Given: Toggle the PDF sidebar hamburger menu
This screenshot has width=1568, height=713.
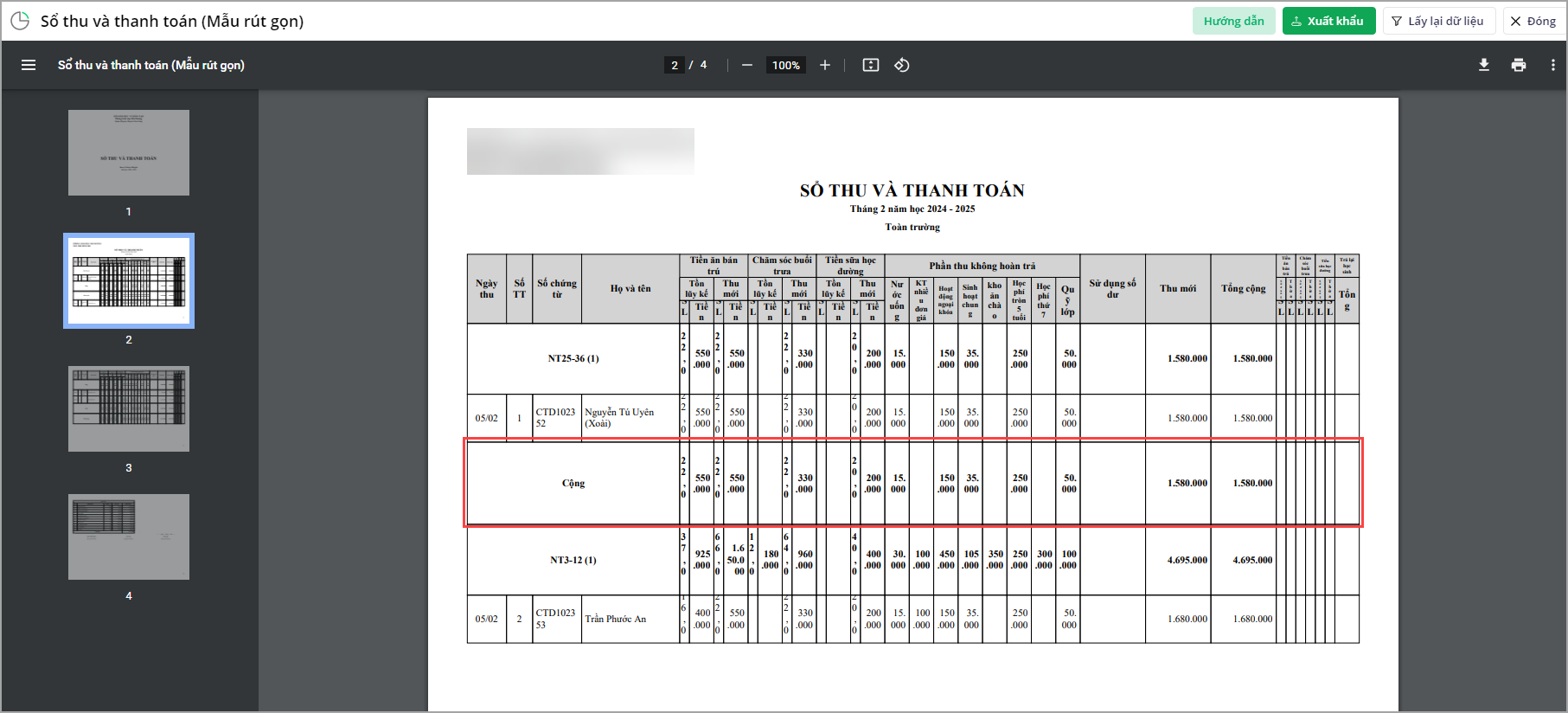Looking at the screenshot, I should 29,65.
